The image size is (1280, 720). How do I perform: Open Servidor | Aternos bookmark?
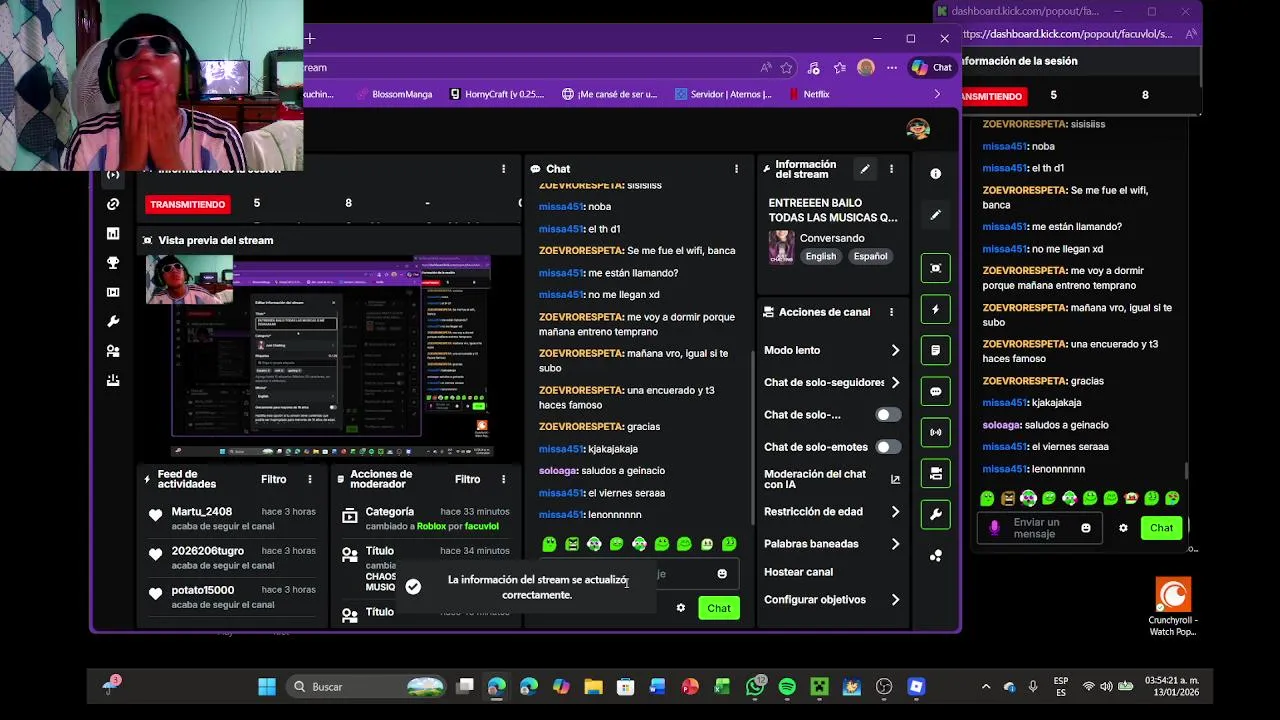point(723,94)
